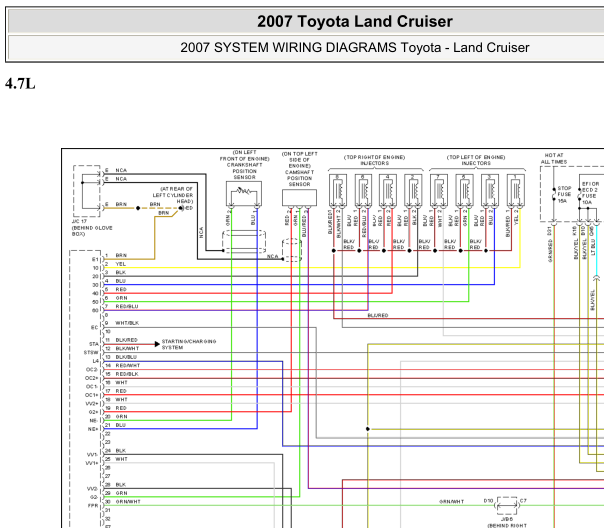This screenshot has width=604, height=528.
Task: Select injector number 8 symbol
Action: pos(338,191)
